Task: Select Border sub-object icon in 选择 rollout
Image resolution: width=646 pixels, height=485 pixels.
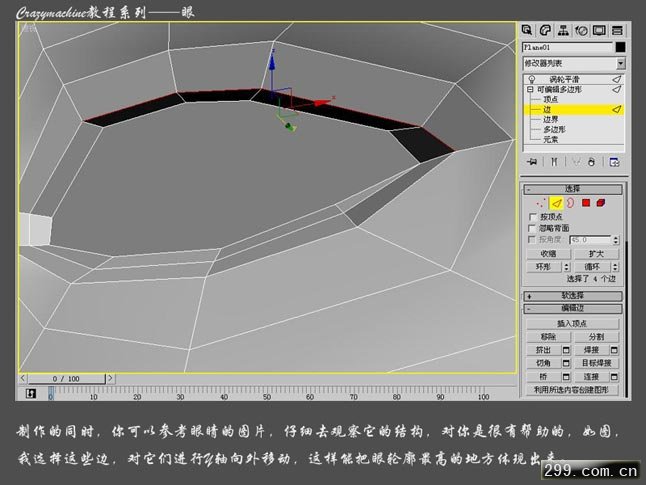Action: [x=570, y=203]
